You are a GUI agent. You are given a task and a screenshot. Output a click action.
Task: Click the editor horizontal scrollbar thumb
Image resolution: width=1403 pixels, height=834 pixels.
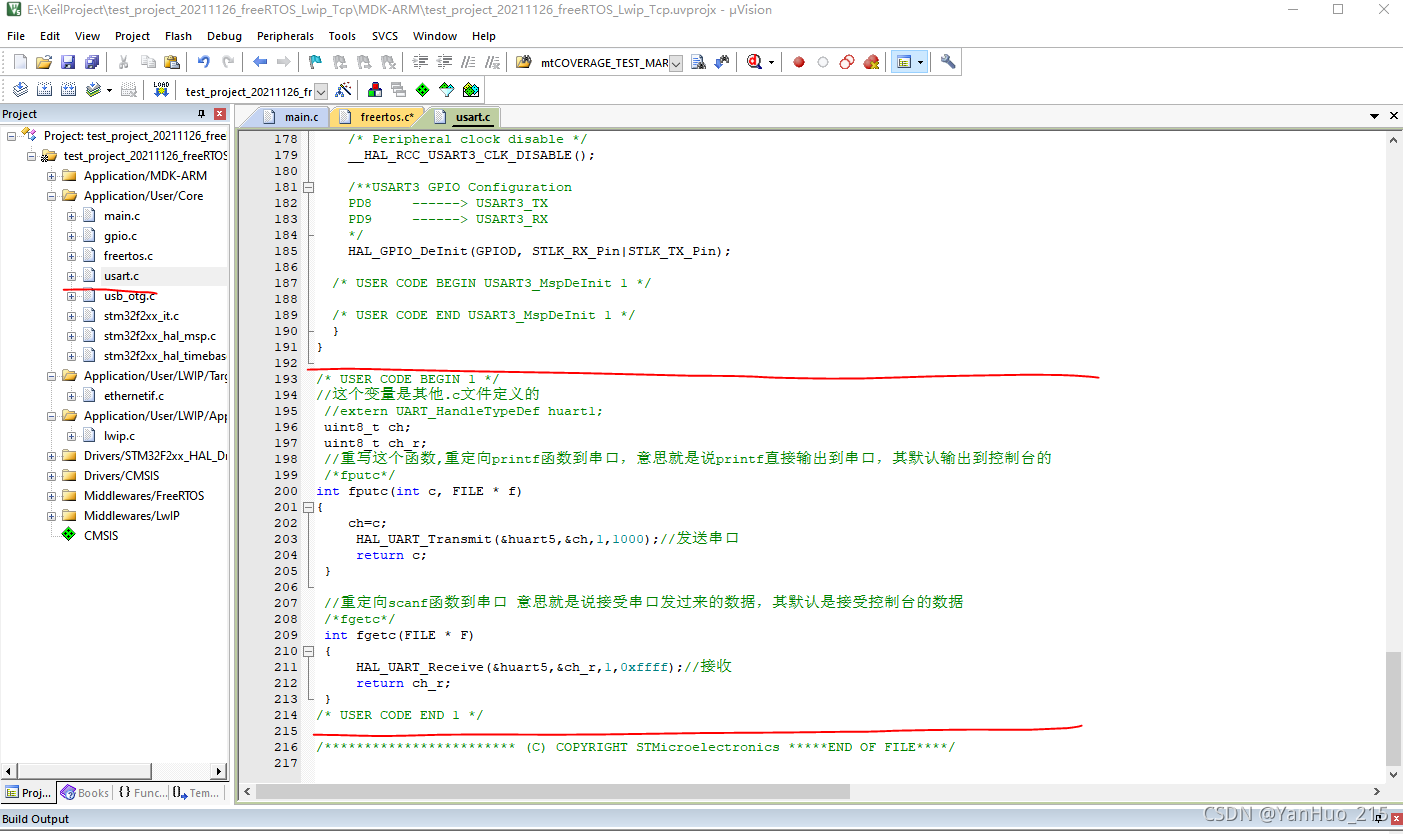pos(552,791)
